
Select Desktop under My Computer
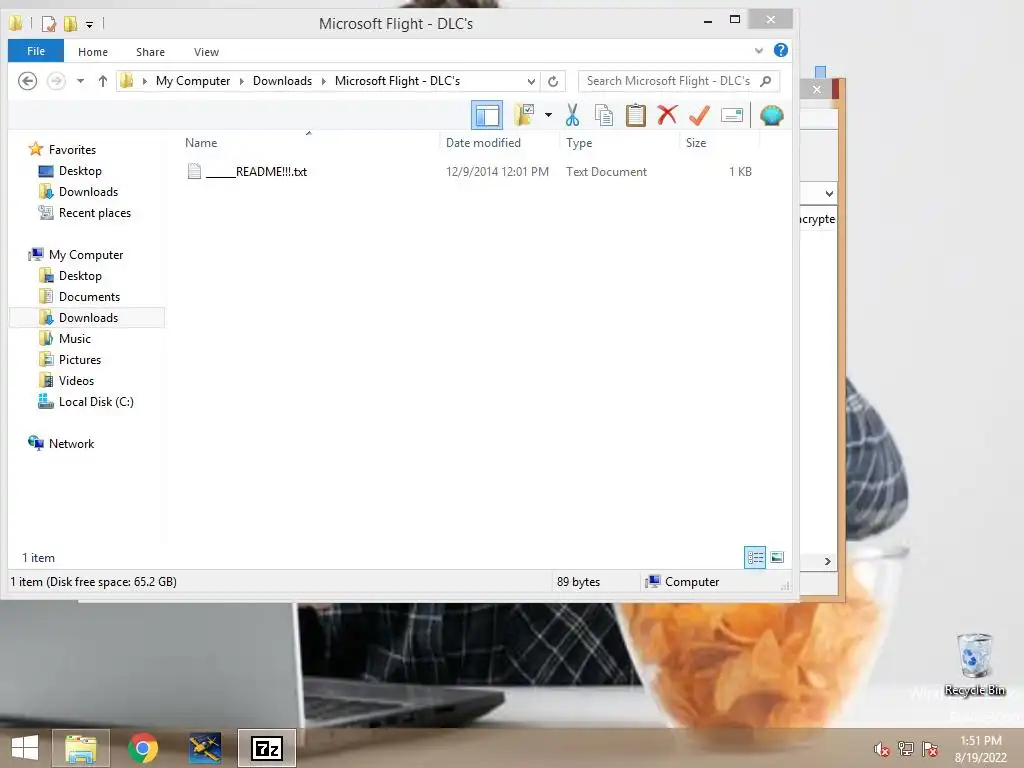[x=80, y=276]
